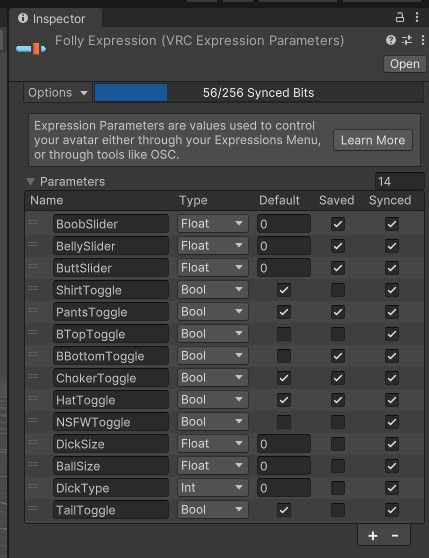Click the preset sliders icon in header
Screen dimensions: 429x558
pos(407,40)
